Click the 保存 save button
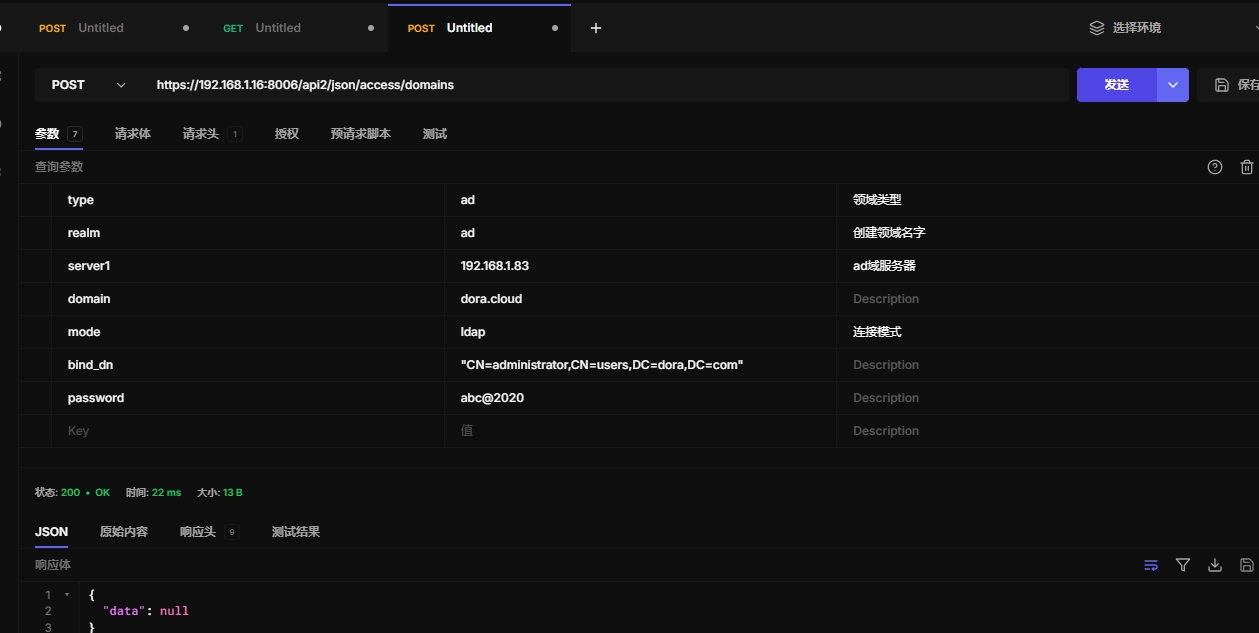The width and height of the screenshot is (1259, 633). [x=1236, y=85]
